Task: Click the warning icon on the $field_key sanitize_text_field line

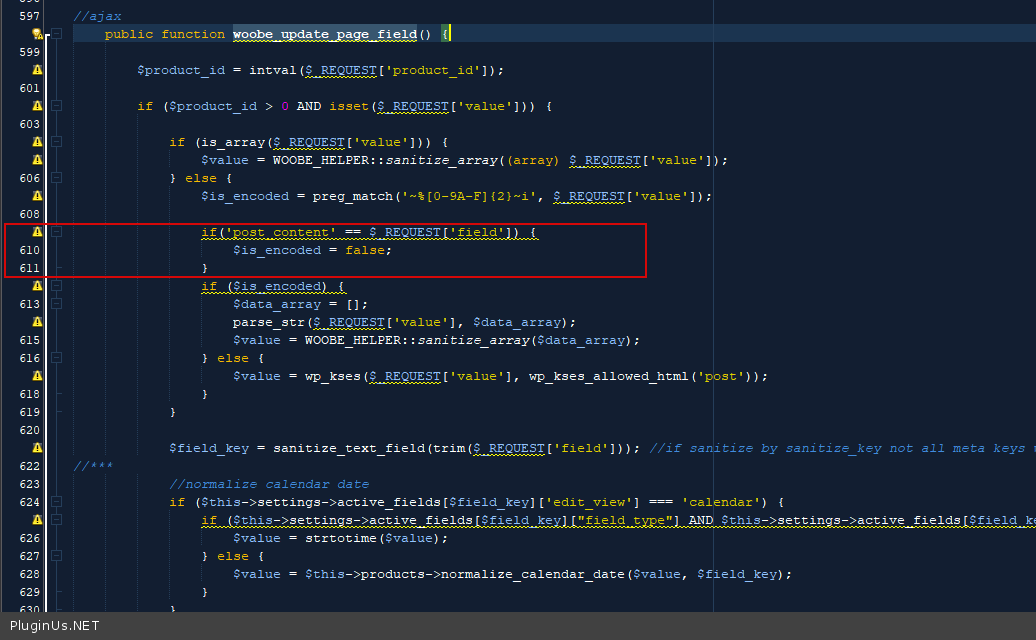Action: pos(37,448)
